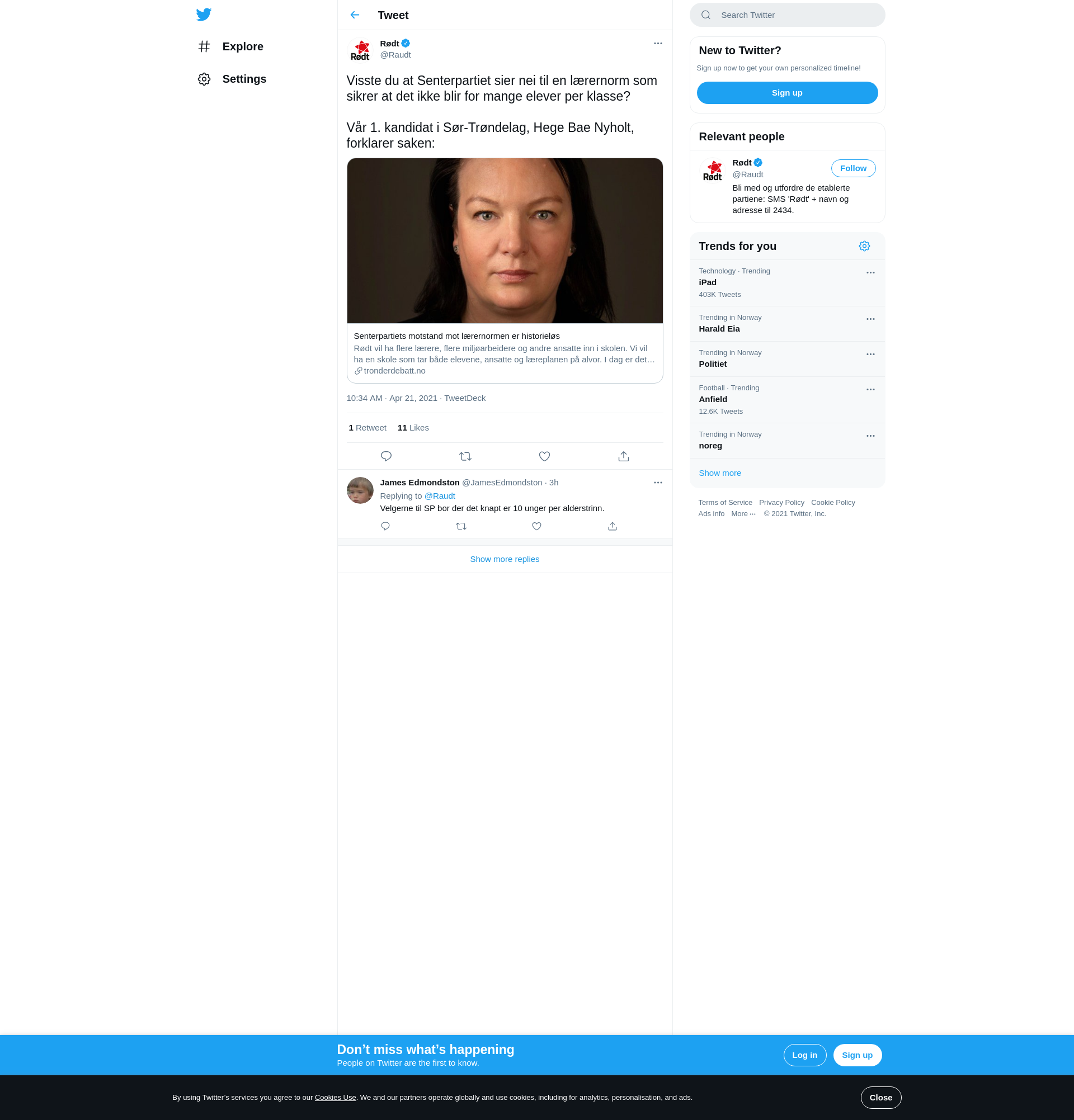
Task: Close the cookie notice
Action: [x=881, y=1098]
